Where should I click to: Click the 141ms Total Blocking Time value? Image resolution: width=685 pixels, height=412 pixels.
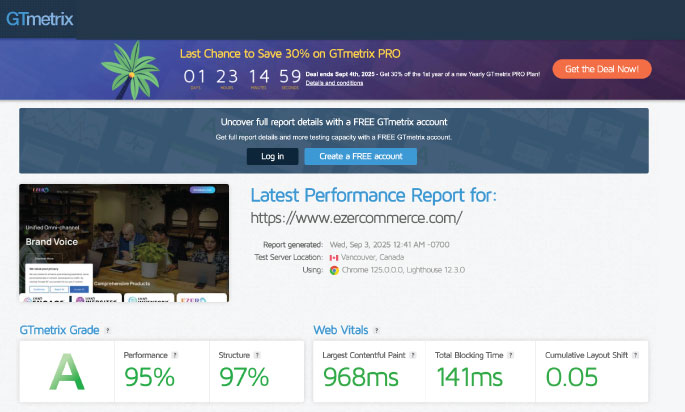(470, 377)
